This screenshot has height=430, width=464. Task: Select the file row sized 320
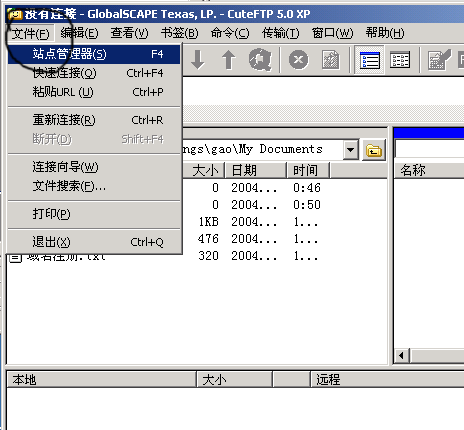pos(197,256)
